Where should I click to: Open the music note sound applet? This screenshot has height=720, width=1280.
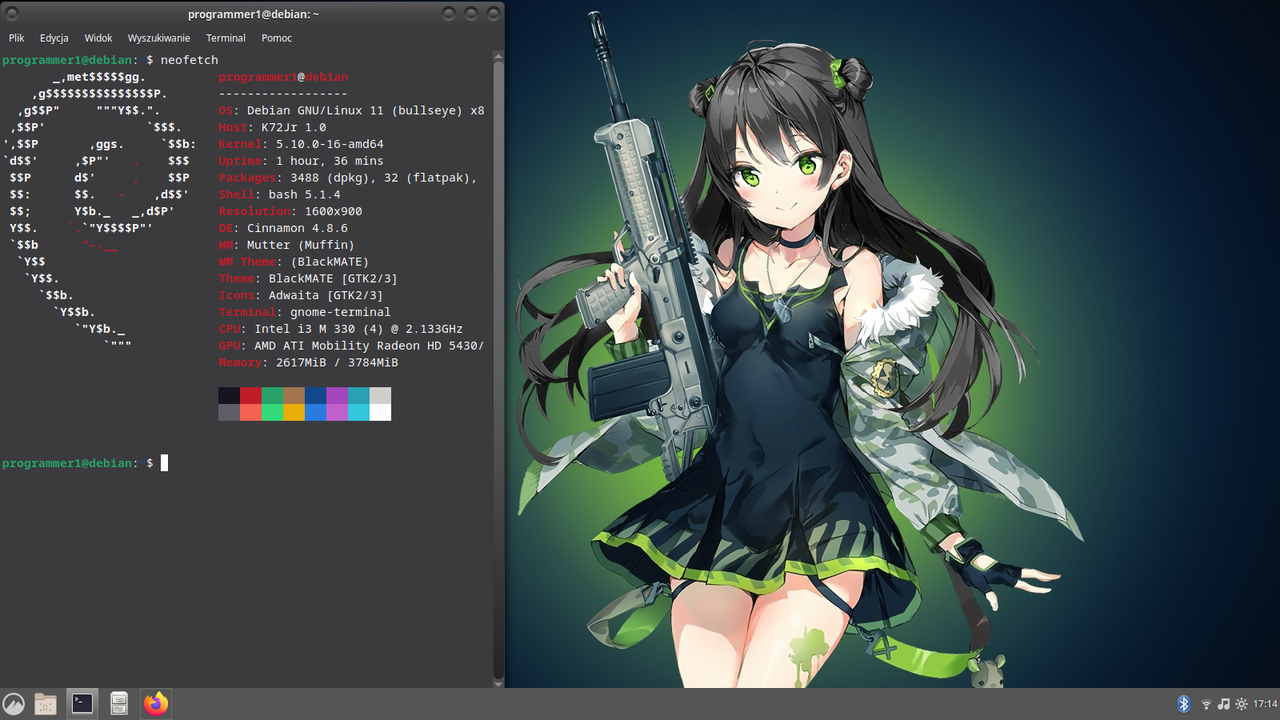click(1224, 704)
